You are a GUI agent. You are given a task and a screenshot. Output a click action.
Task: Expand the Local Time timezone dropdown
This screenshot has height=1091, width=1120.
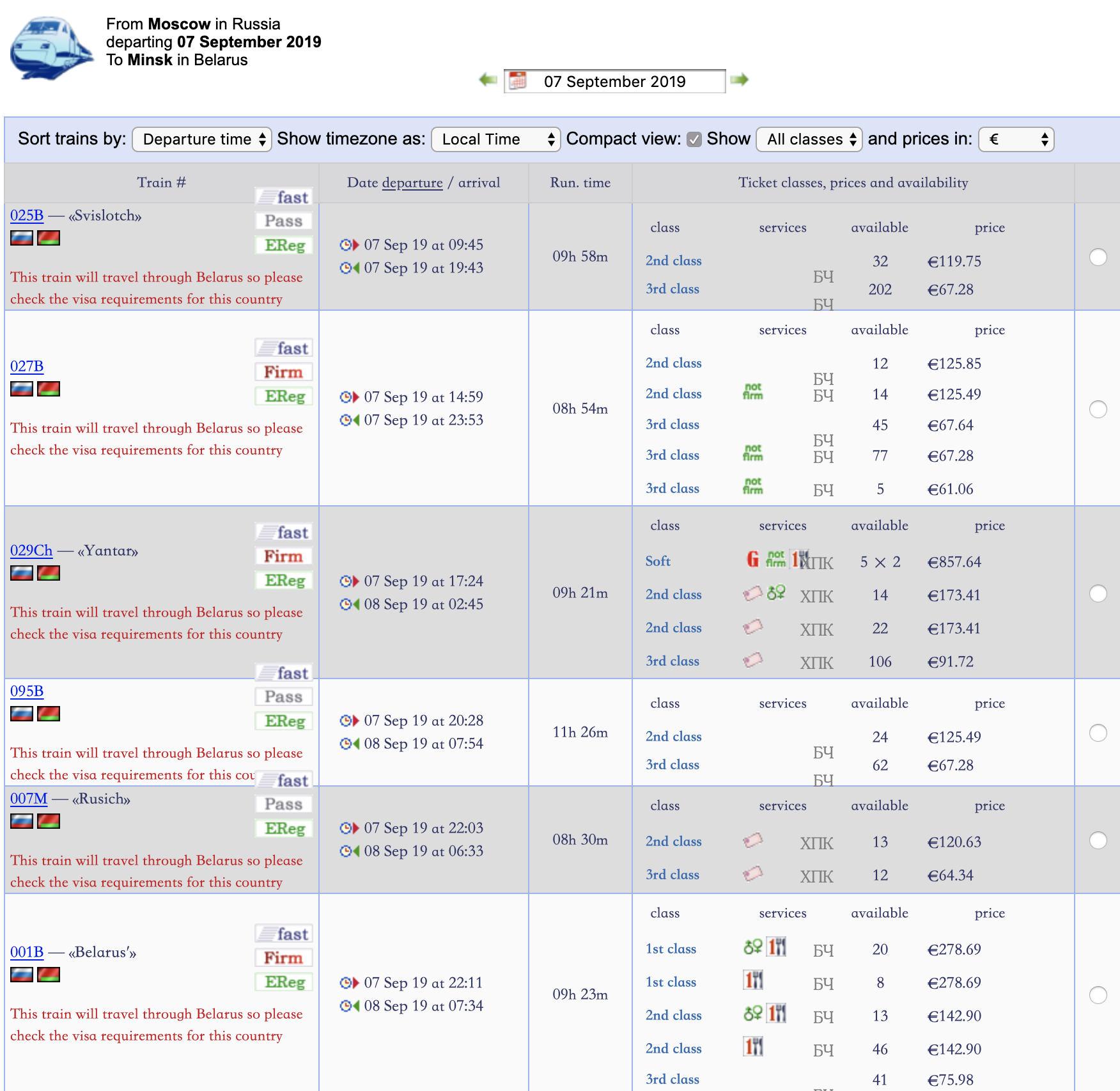[x=496, y=139]
